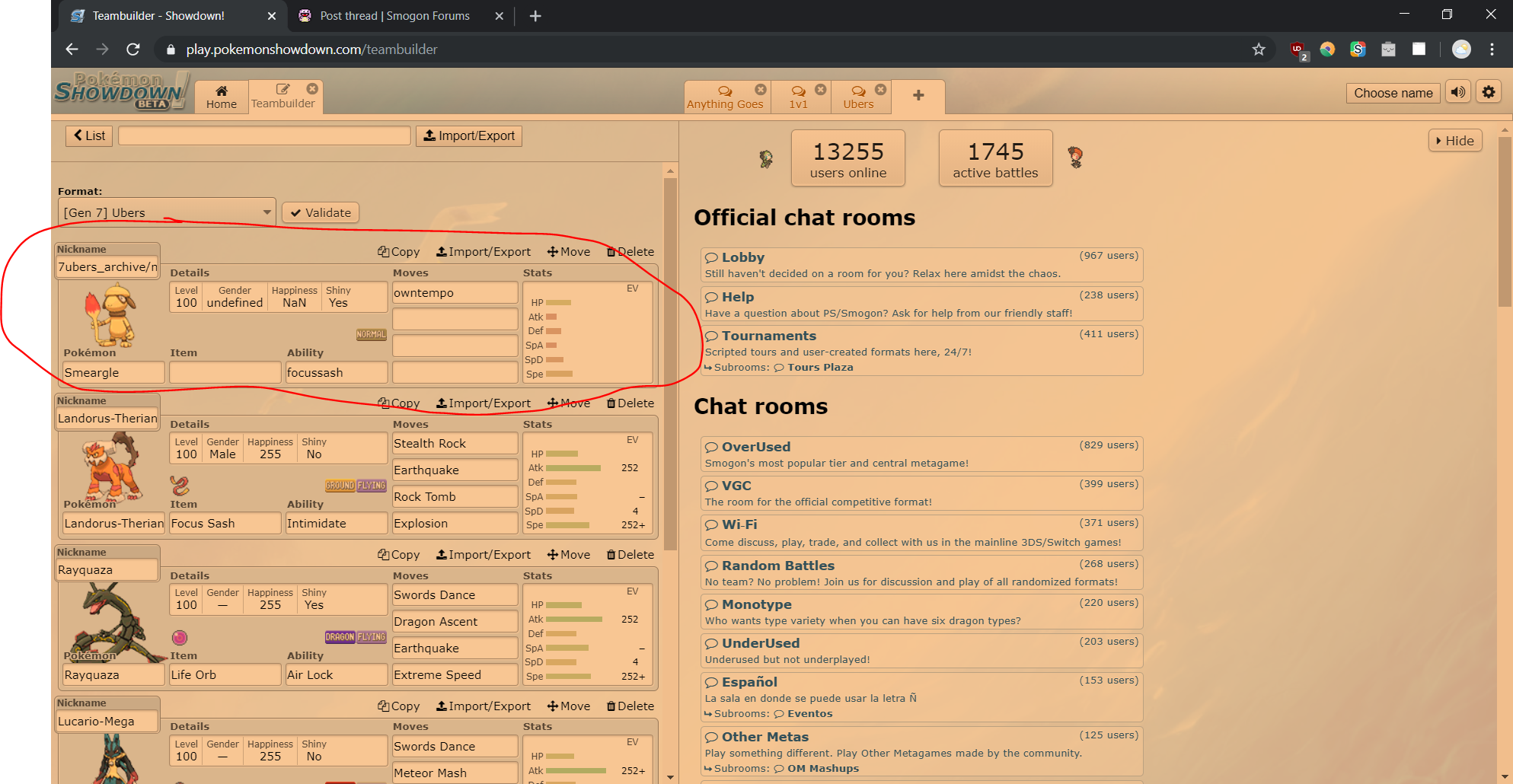The image size is (1513, 784).
Task: Join the Help chat room
Action: tap(921, 304)
